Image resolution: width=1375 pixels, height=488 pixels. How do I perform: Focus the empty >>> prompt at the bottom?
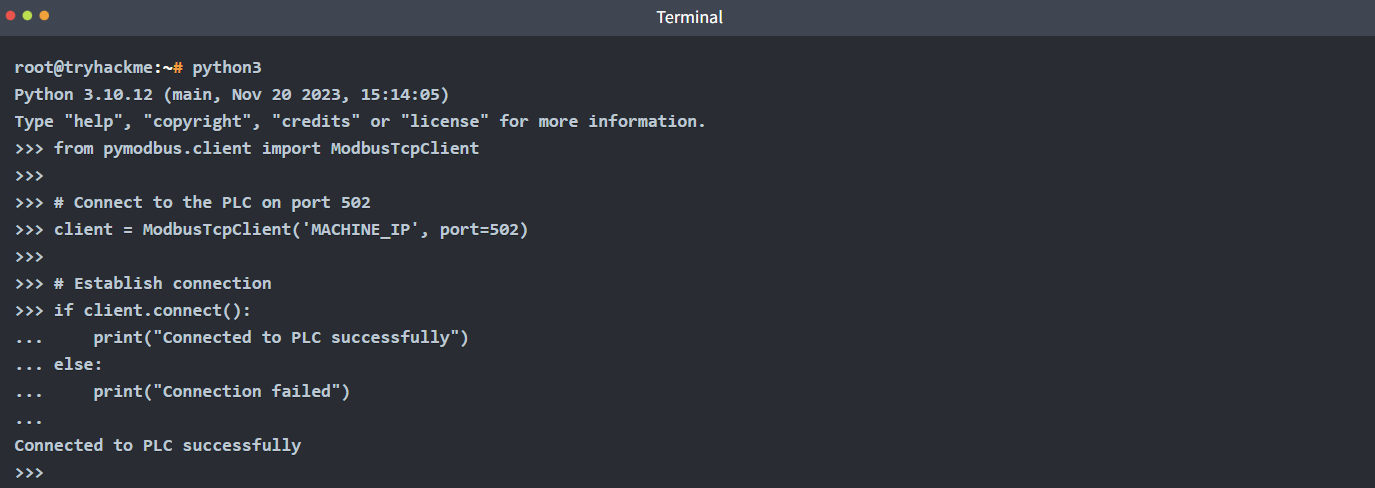[30, 472]
